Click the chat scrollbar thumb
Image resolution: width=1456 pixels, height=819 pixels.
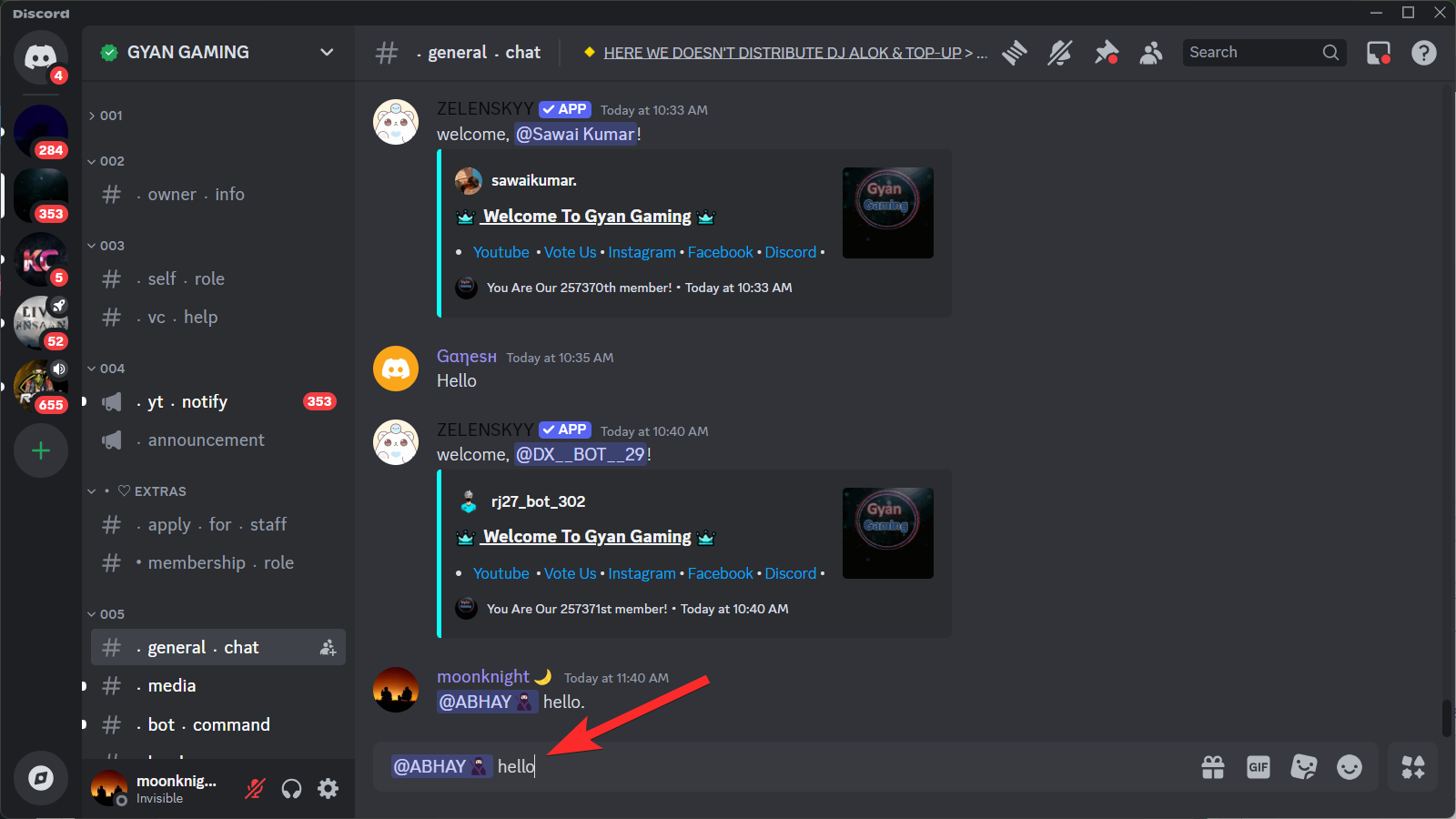(x=1447, y=719)
